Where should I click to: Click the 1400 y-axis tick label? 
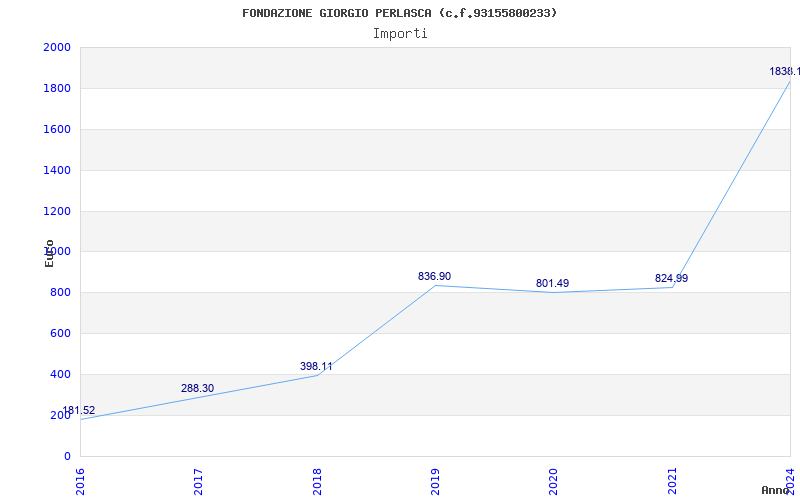coord(57,170)
